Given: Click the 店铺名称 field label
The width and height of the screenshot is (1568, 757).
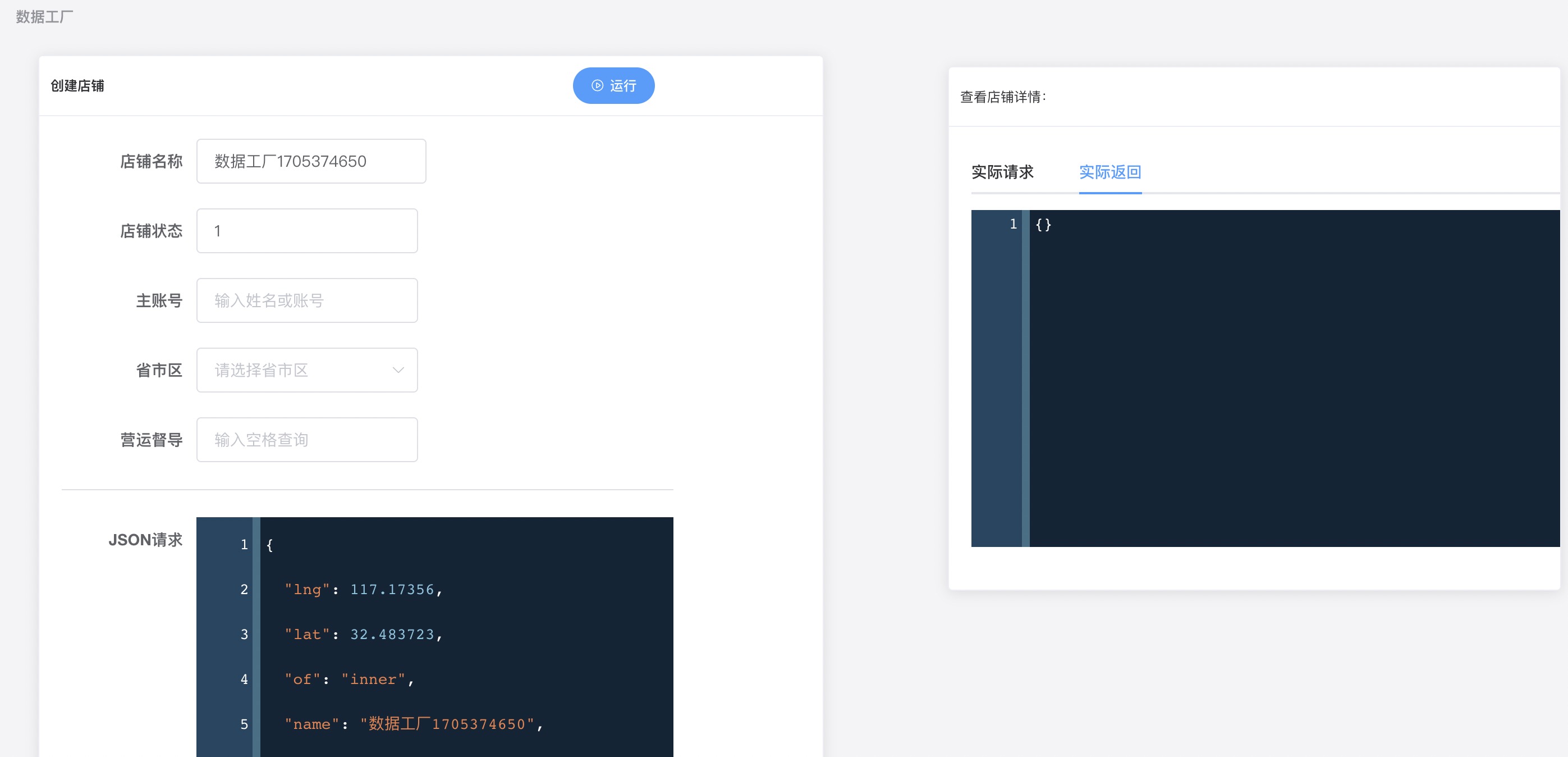Looking at the screenshot, I should [151, 161].
